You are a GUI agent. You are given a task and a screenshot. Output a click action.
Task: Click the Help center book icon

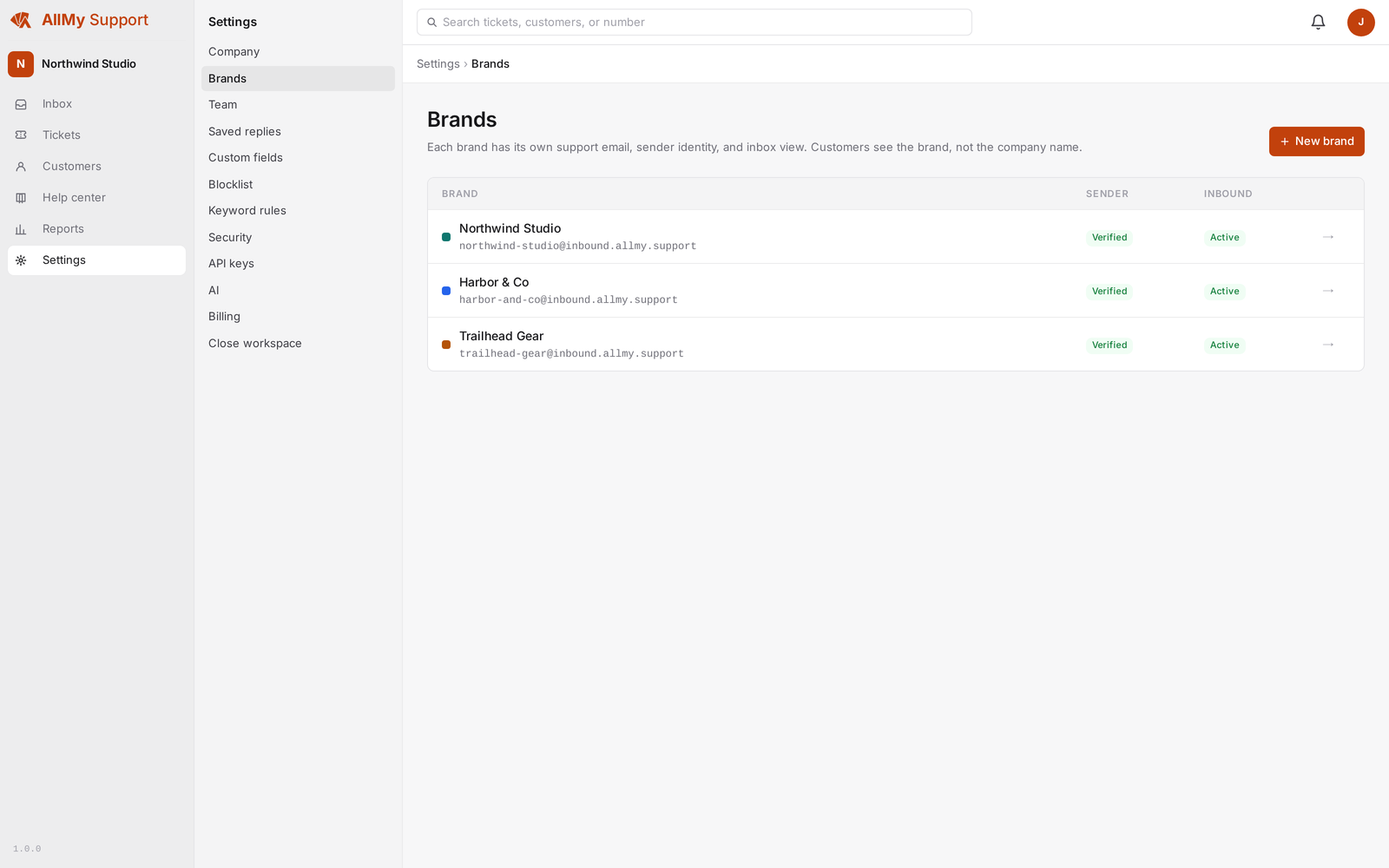[21, 198]
